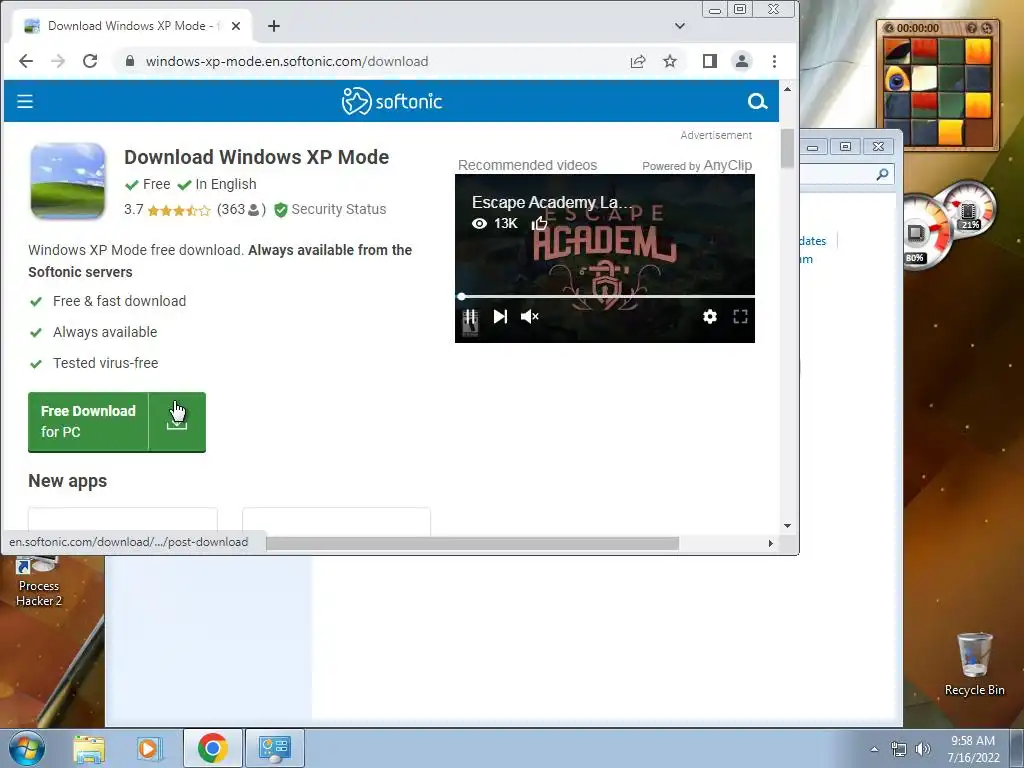Screen dimensions: 1024x768
Task: Open the Softonic hamburger menu
Action: point(25,101)
